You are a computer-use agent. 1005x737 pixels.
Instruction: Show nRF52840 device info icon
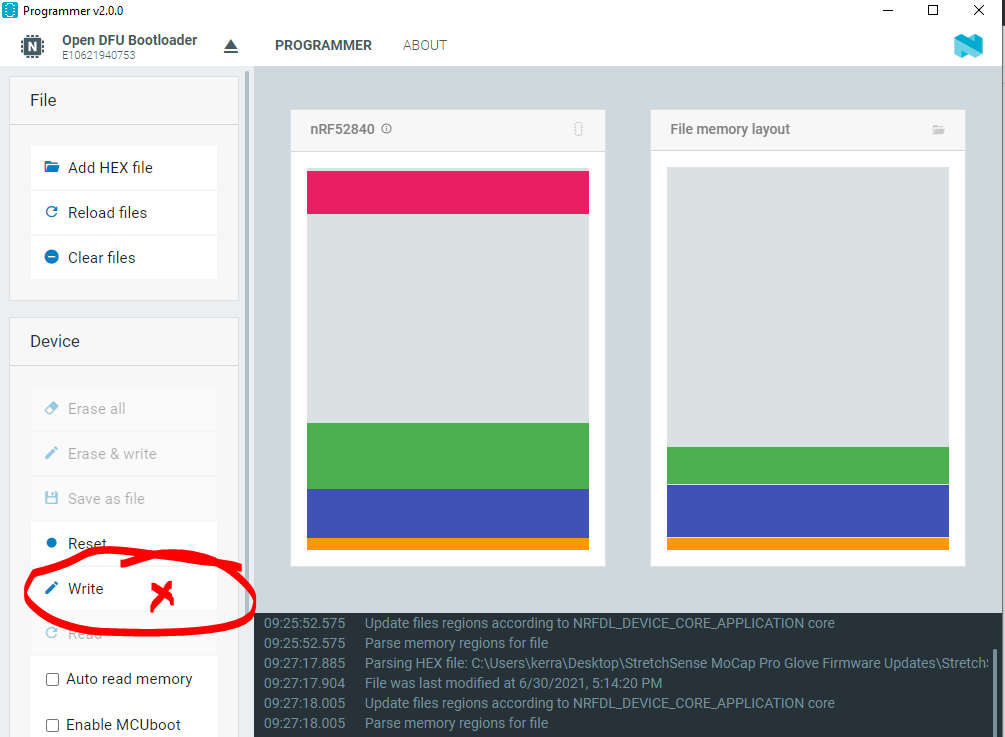[x=386, y=129]
